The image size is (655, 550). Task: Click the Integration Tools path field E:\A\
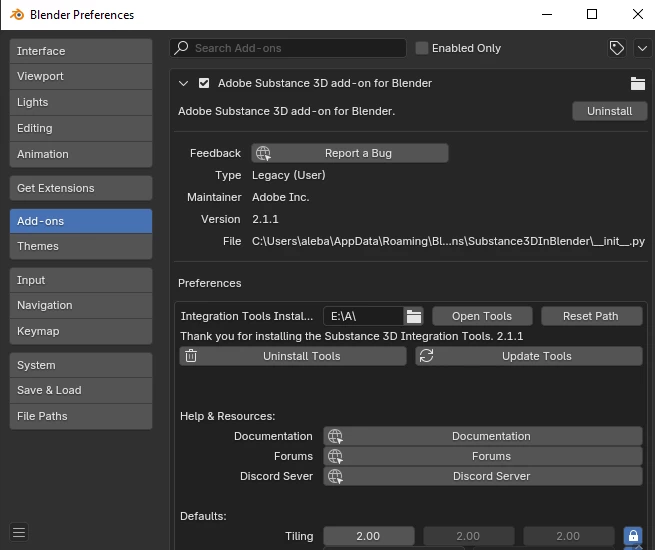pos(363,316)
